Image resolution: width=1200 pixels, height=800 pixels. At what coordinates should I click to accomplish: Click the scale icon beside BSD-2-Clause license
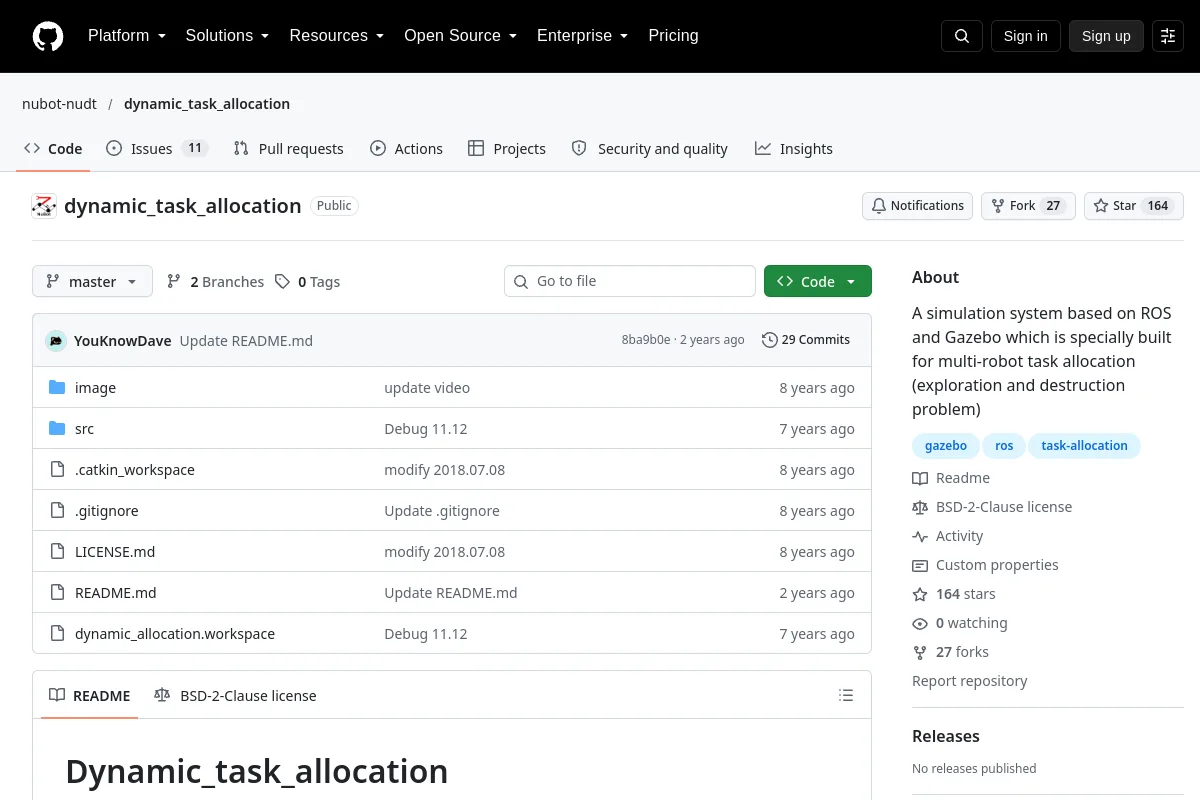click(x=920, y=507)
